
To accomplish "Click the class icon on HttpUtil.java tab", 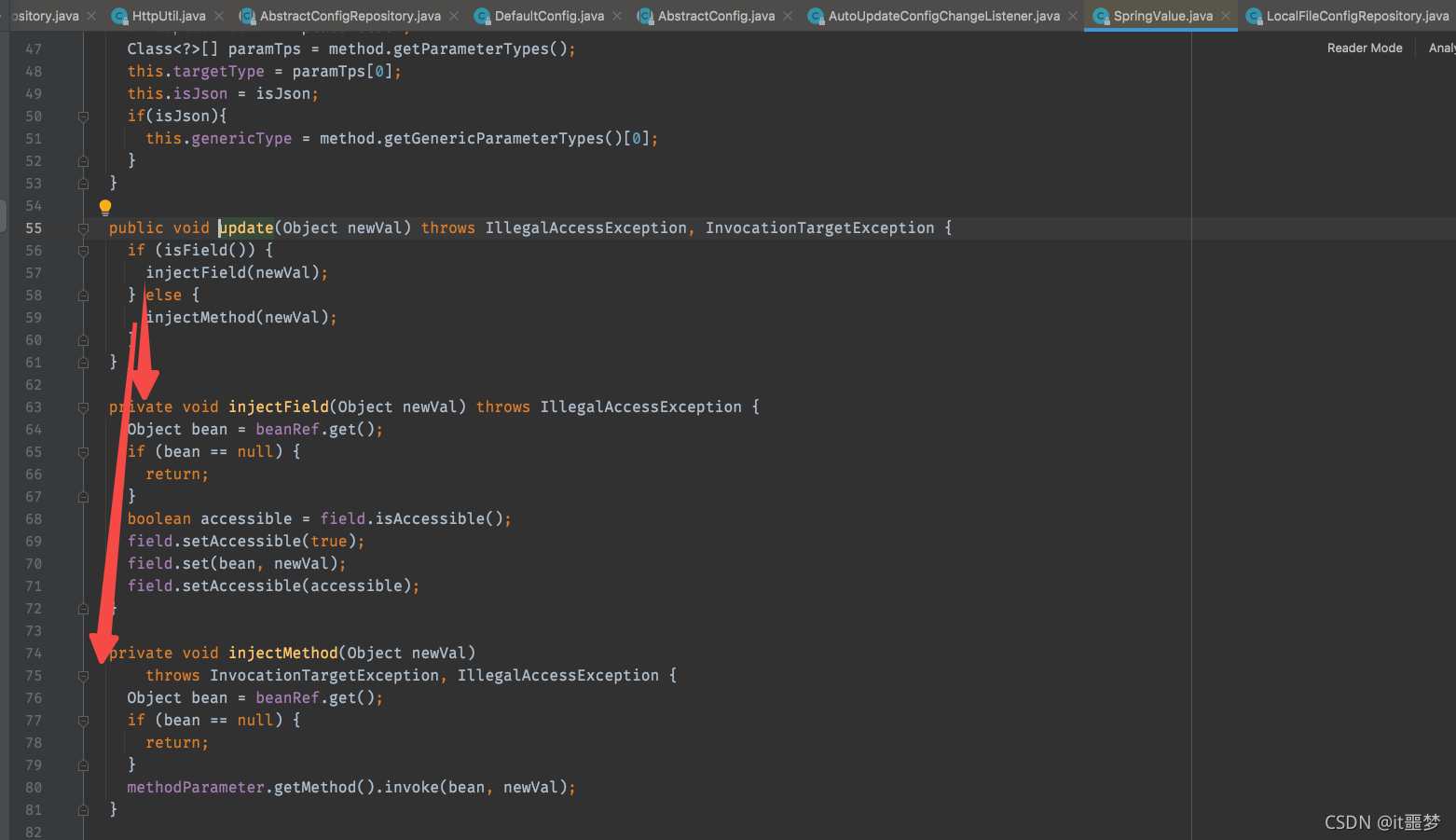I will pyautogui.click(x=119, y=16).
